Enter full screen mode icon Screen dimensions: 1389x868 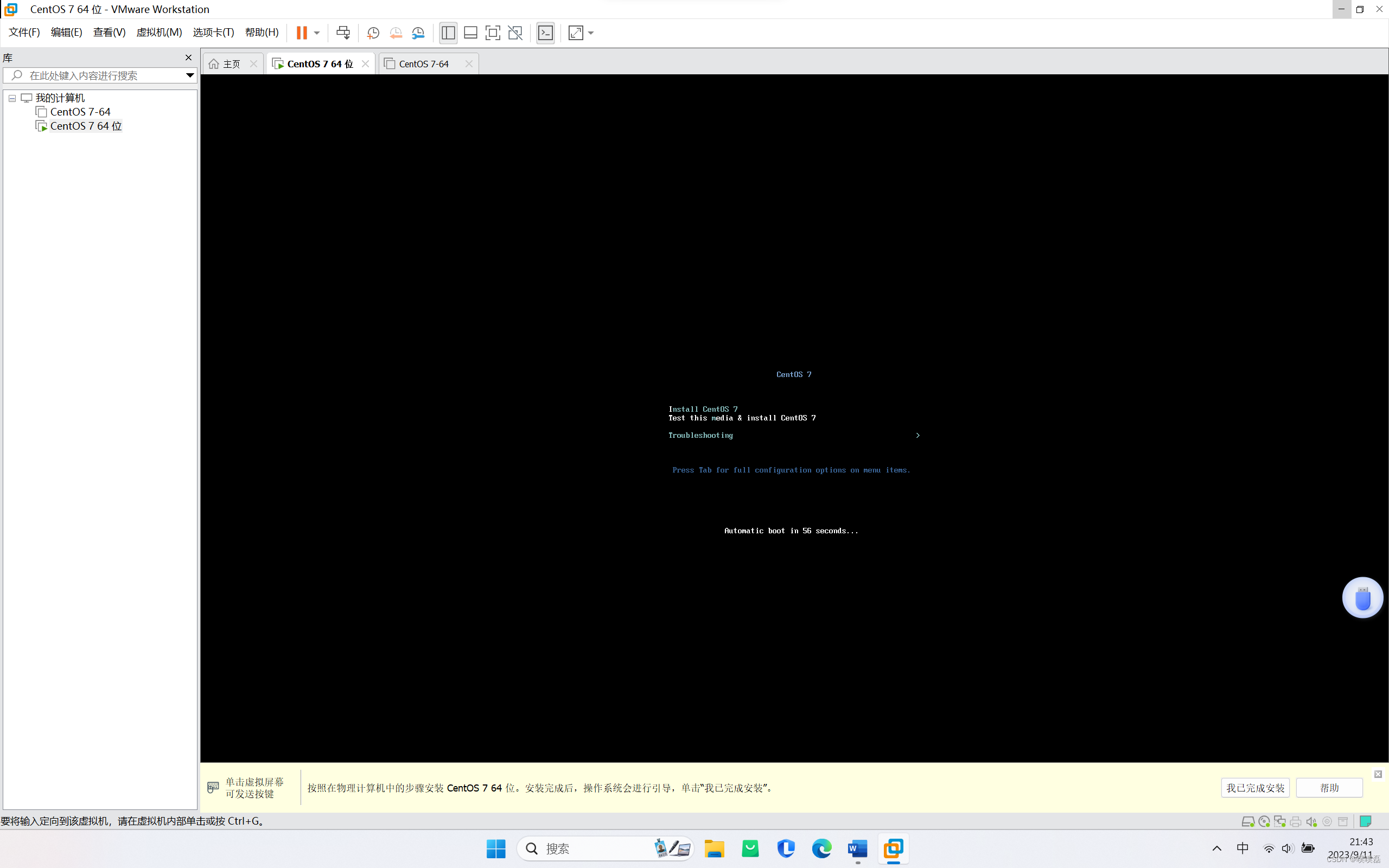[x=493, y=33]
